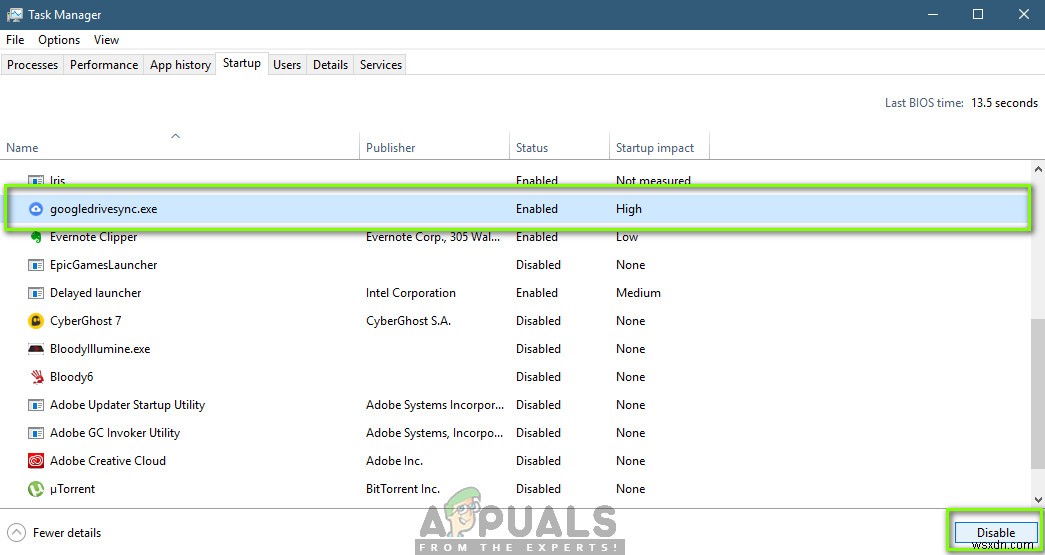The image size is (1045, 555).
Task: Select Adobe GC Invoker Utility entry
Action: click(115, 432)
